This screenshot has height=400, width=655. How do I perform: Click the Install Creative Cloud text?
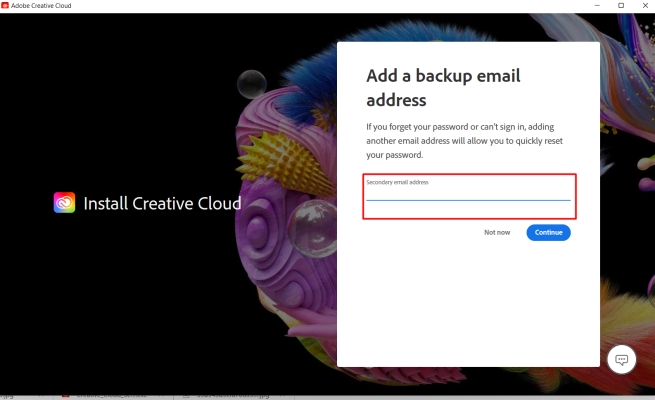(162, 203)
